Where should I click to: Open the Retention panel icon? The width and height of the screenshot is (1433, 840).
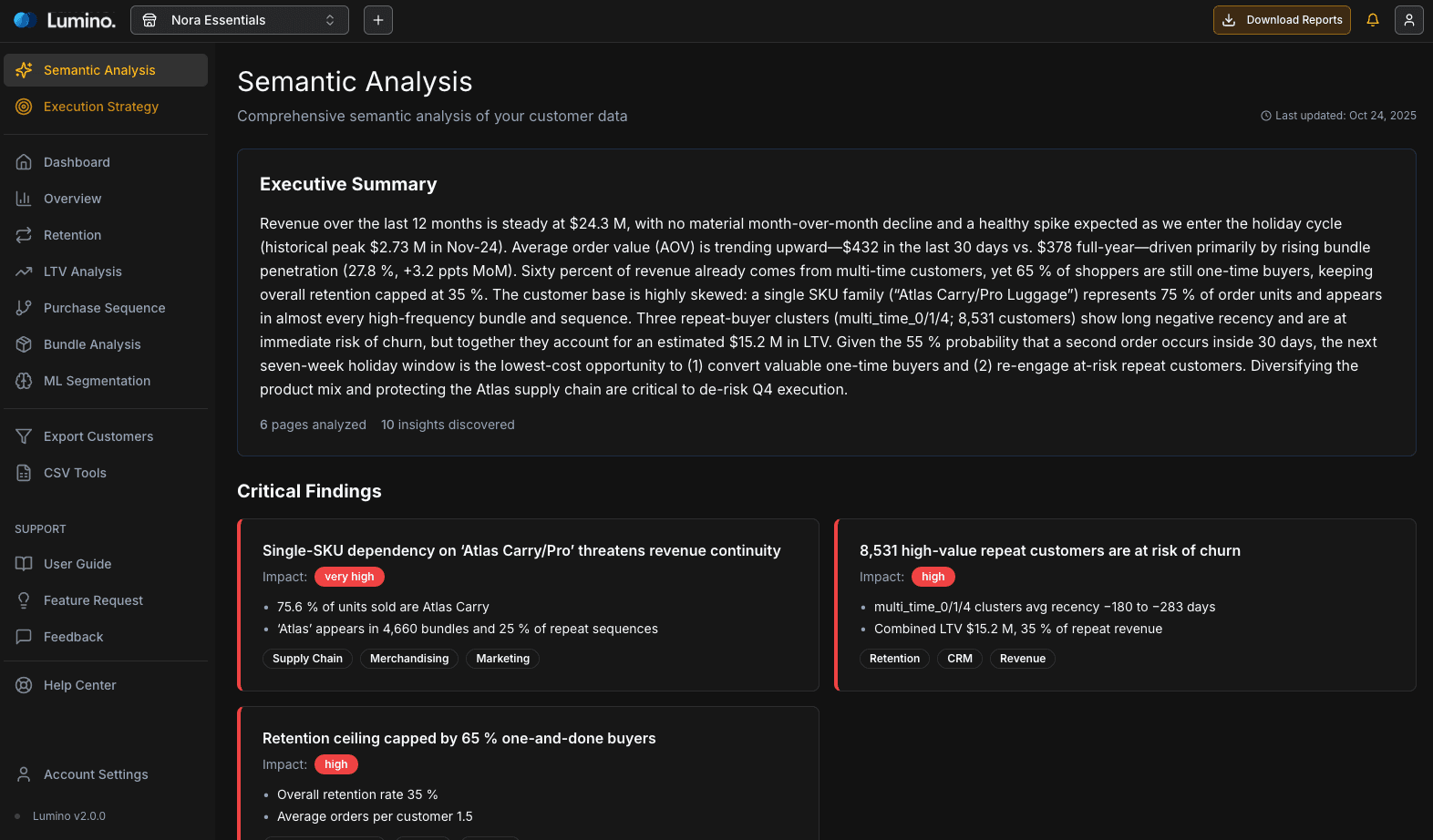(x=25, y=235)
